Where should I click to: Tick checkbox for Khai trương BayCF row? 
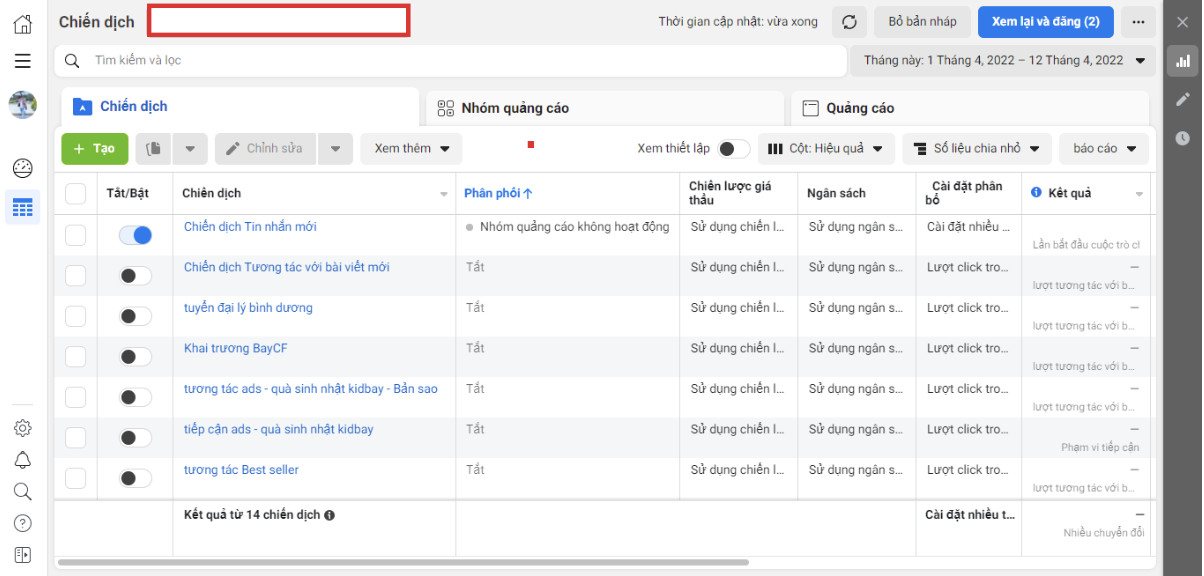click(x=76, y=357)
